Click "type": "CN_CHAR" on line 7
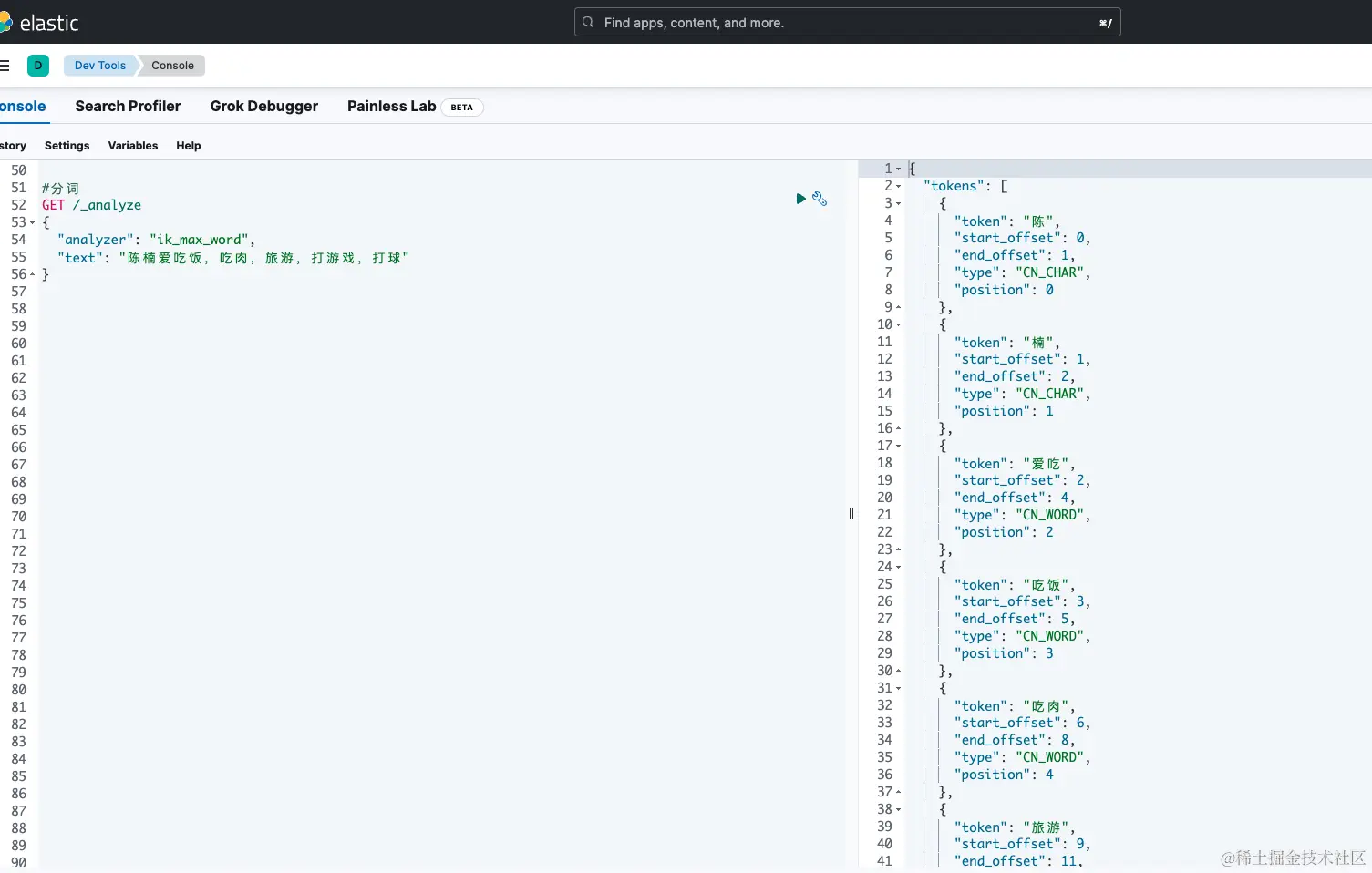1372x873 pixels. coord(1023,272)
